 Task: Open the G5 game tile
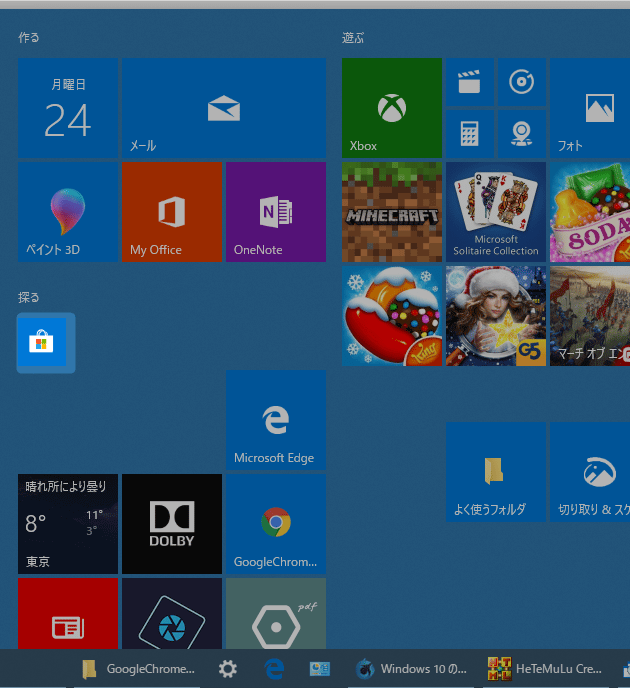pyautogui.click(x=496, y=316)
